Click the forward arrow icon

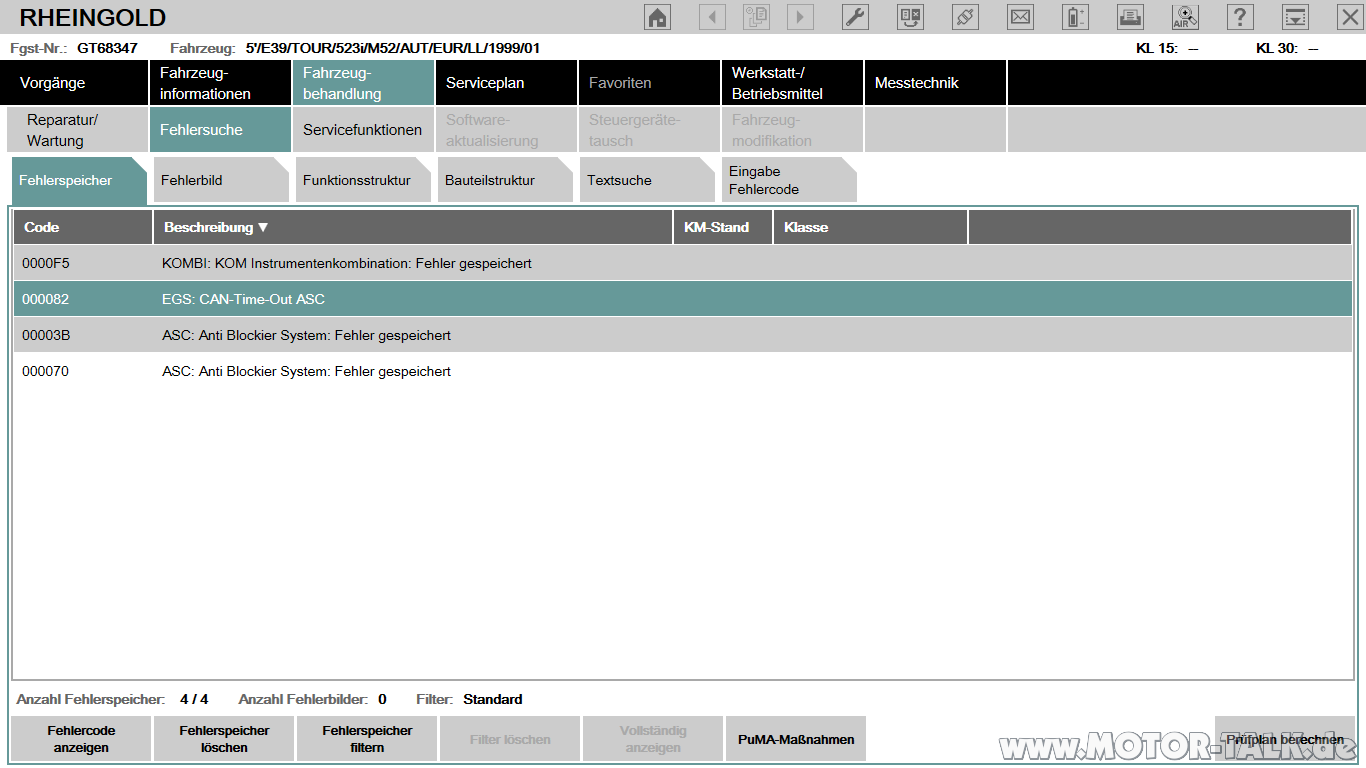point(800,17)
